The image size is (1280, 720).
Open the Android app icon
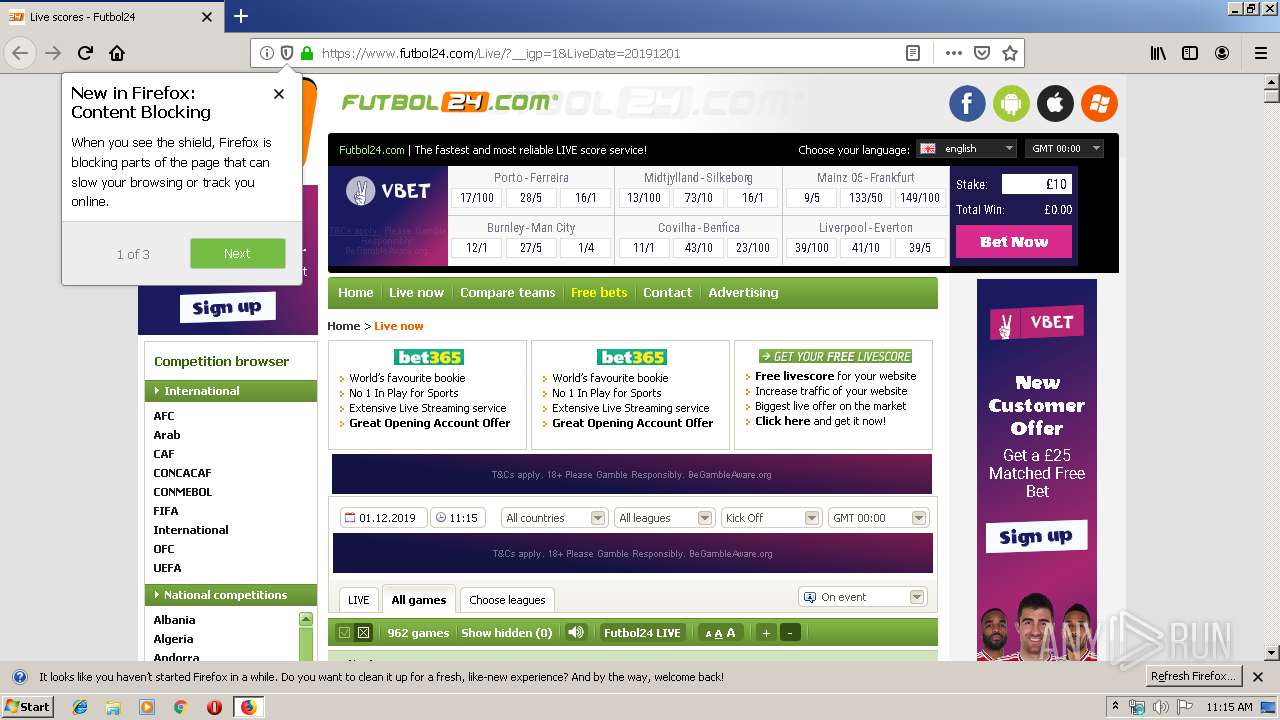[1011, 103]
